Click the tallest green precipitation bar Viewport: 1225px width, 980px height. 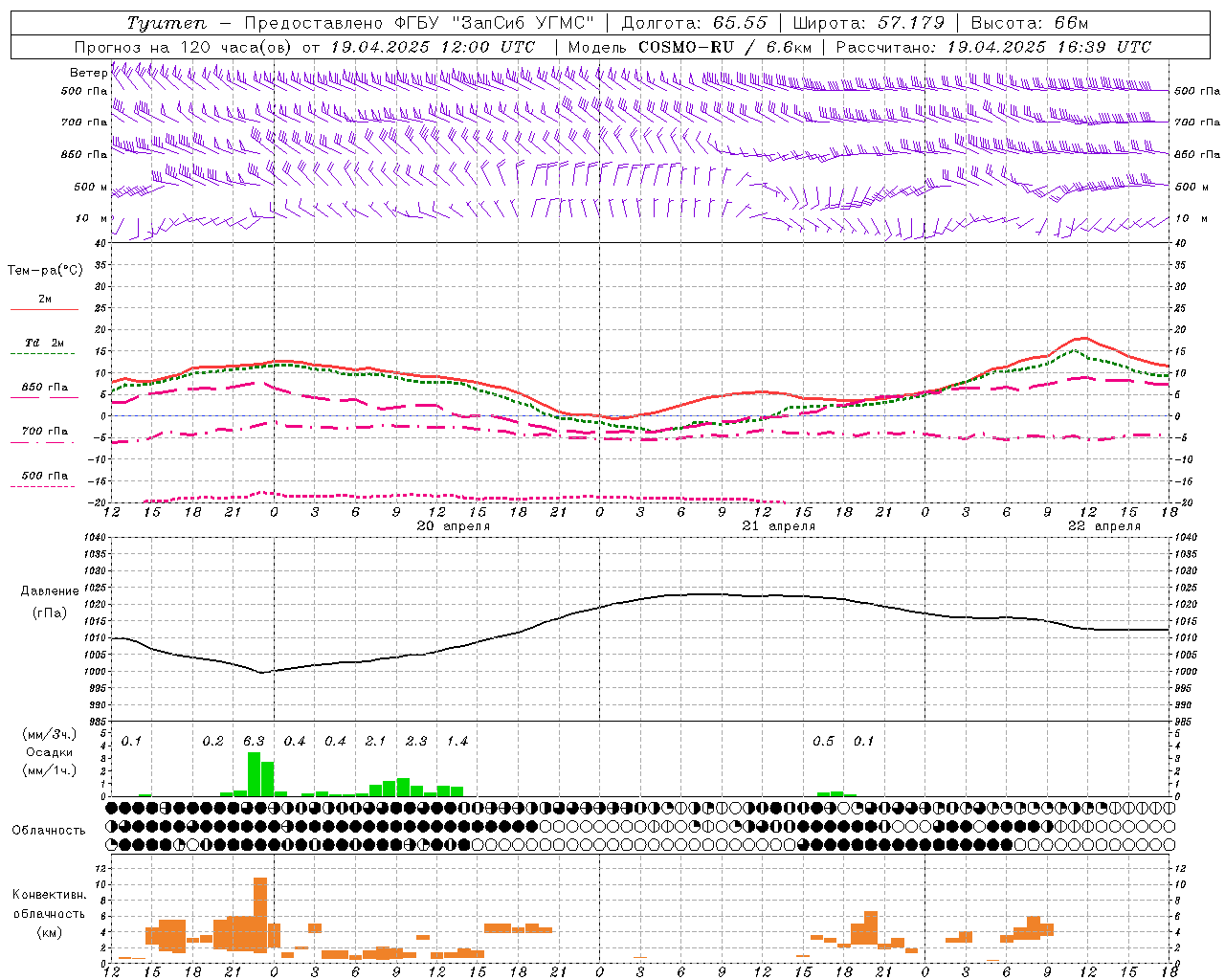[x=254, y=774]
